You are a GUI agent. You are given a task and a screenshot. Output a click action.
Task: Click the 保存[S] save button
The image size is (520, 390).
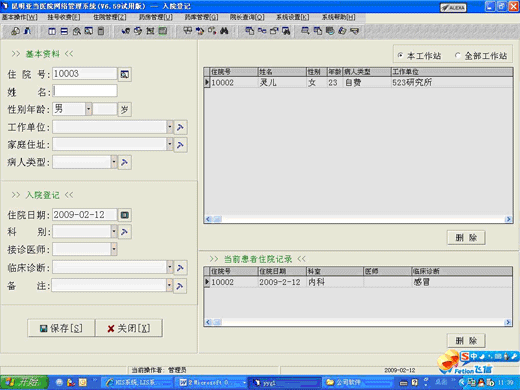tap(61, 328)
